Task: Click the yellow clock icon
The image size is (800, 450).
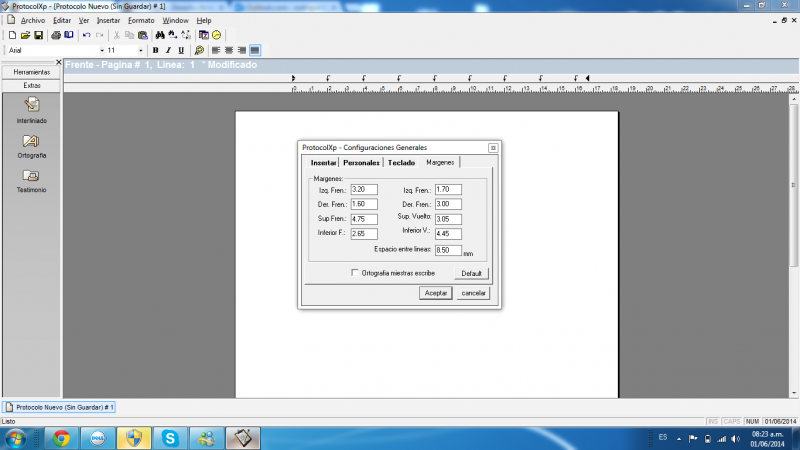Action: tap(217, 35)
